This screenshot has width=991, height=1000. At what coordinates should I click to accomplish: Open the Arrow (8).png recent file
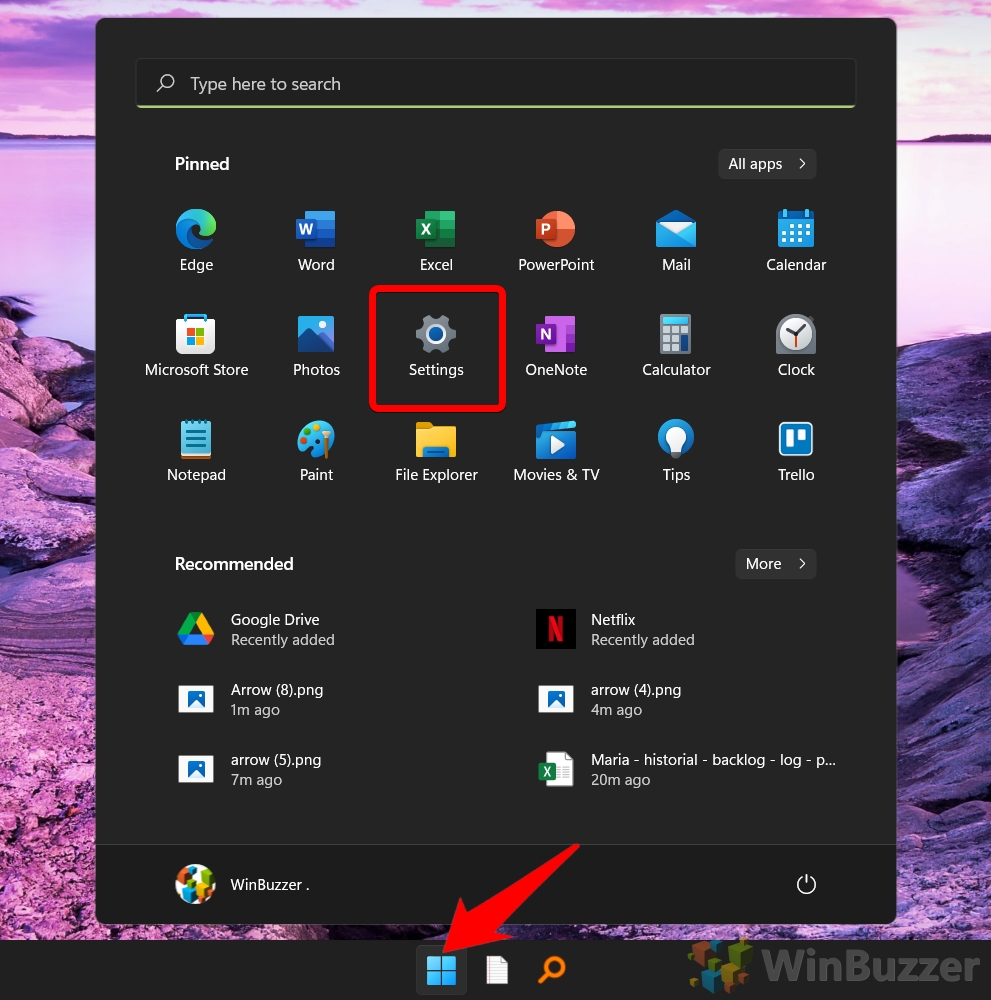coord(250,700)
